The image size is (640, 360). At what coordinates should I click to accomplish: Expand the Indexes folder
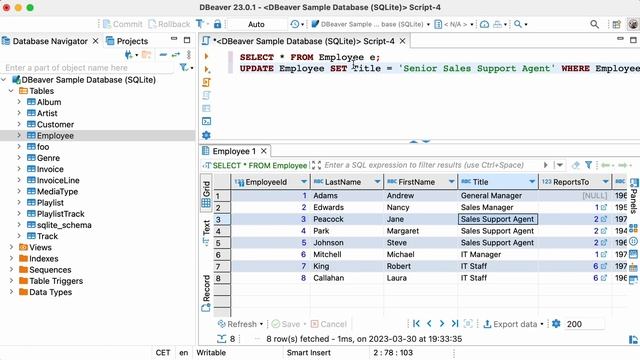click(x=11, y=258)
